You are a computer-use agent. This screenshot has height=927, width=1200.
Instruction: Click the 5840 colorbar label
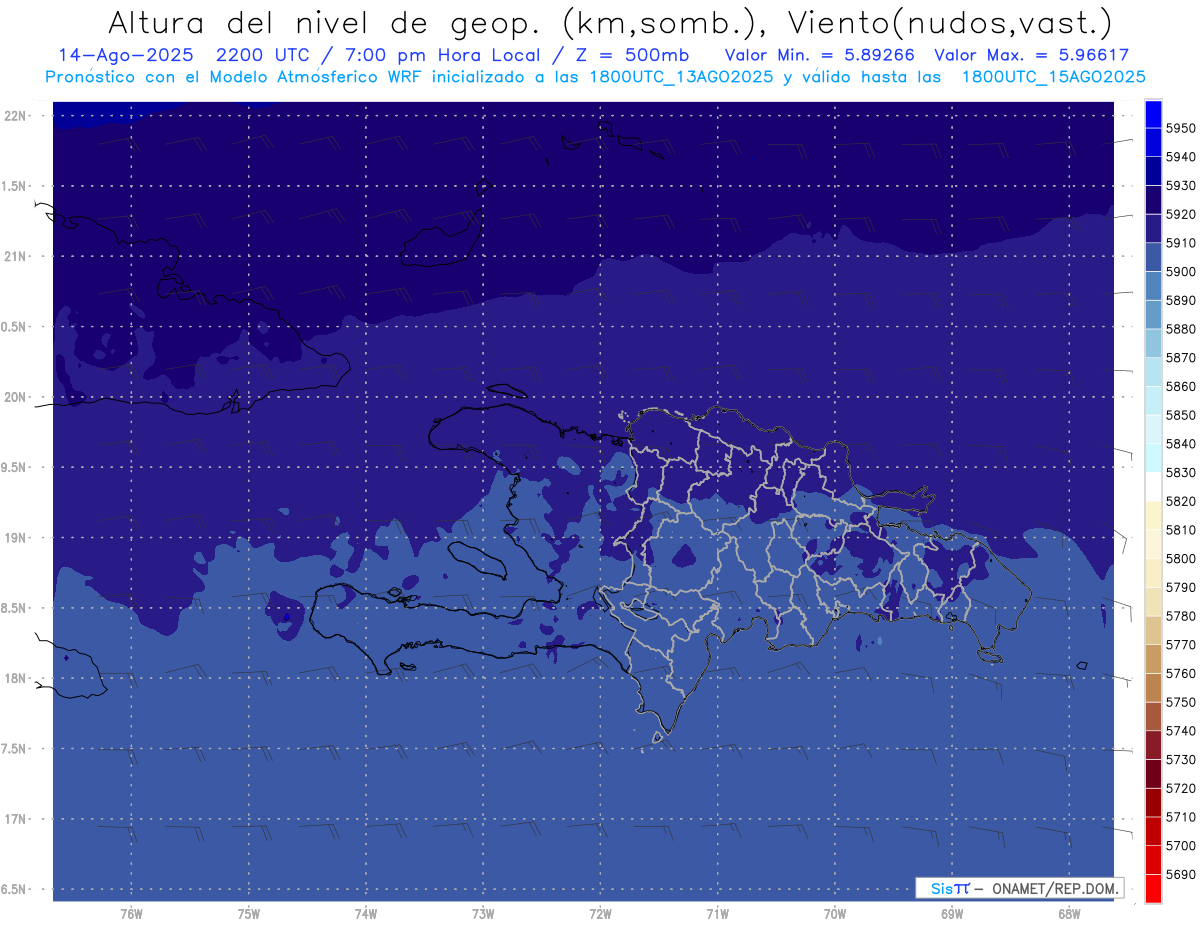[1180, 444]
